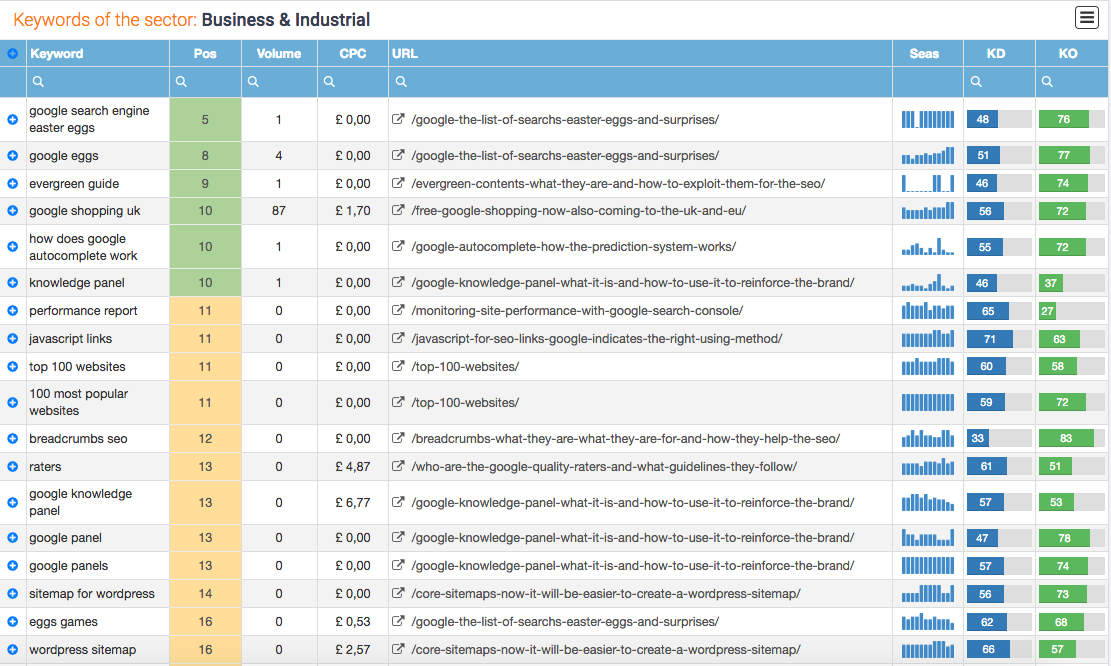This screenshot has height=666, width=1111.
Task: Open external link icon for wordpress sitemap URL
Action: pyautogui.click(x=398, y=649)
